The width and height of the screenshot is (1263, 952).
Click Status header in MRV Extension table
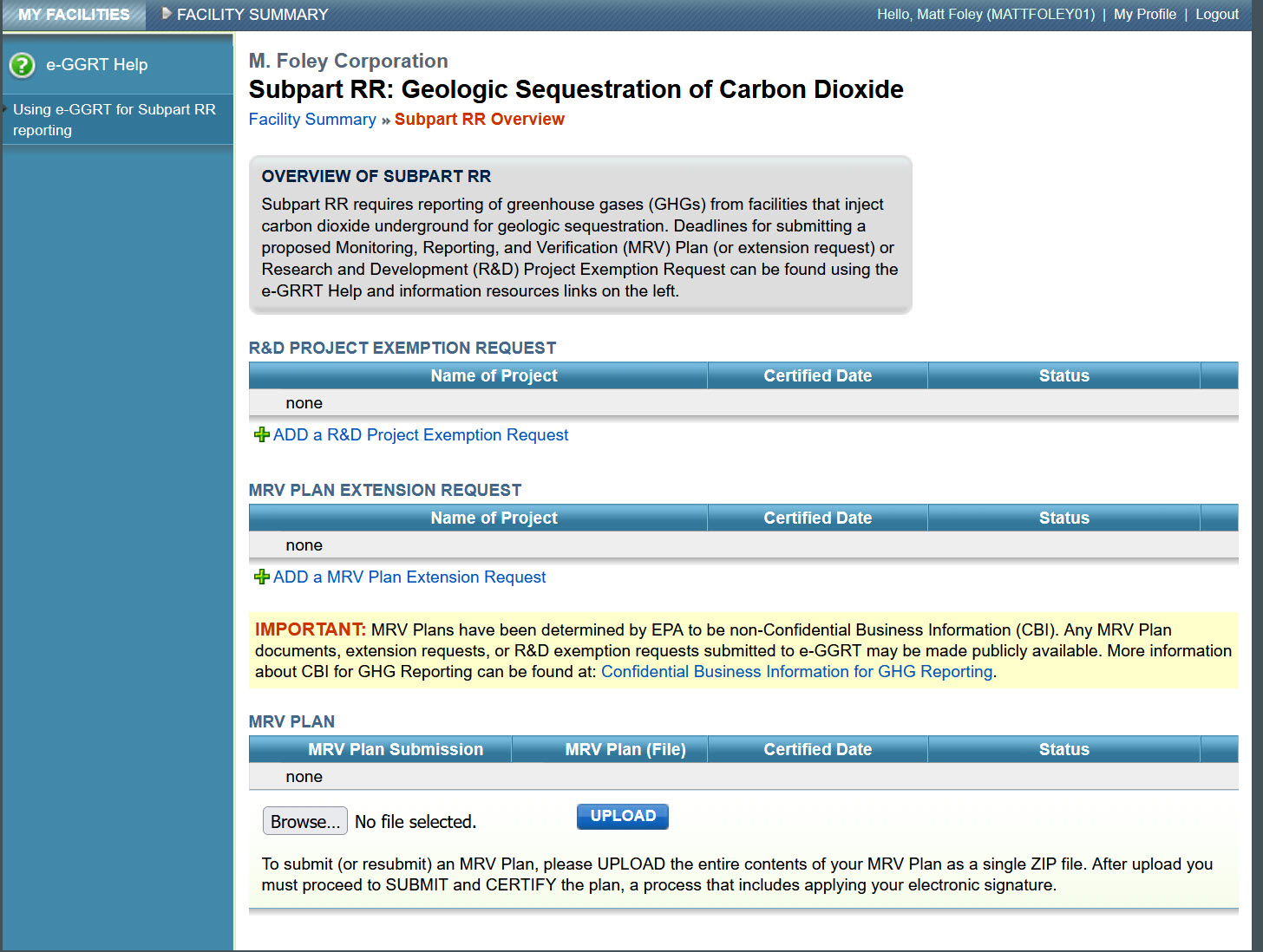click(x=1064, y=518)
